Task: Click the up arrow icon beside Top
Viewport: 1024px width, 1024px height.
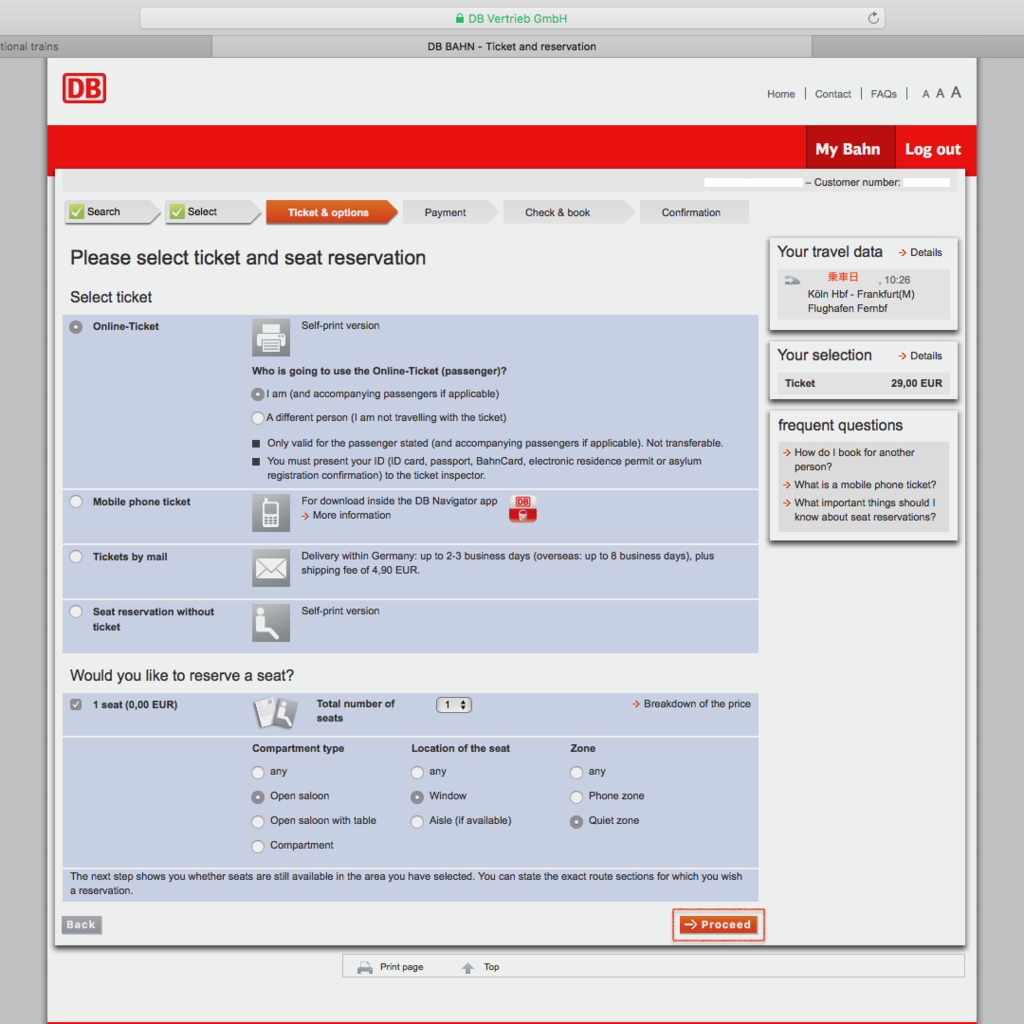Action: click(468, 967)
